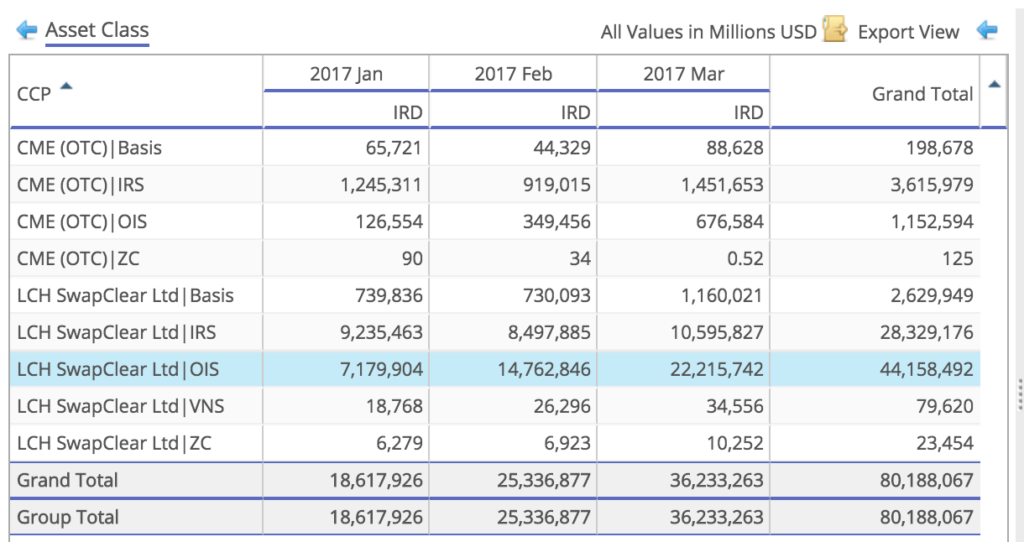Click the value 1,245,311
Screen dimensions: 1024x542
point(381,185)
